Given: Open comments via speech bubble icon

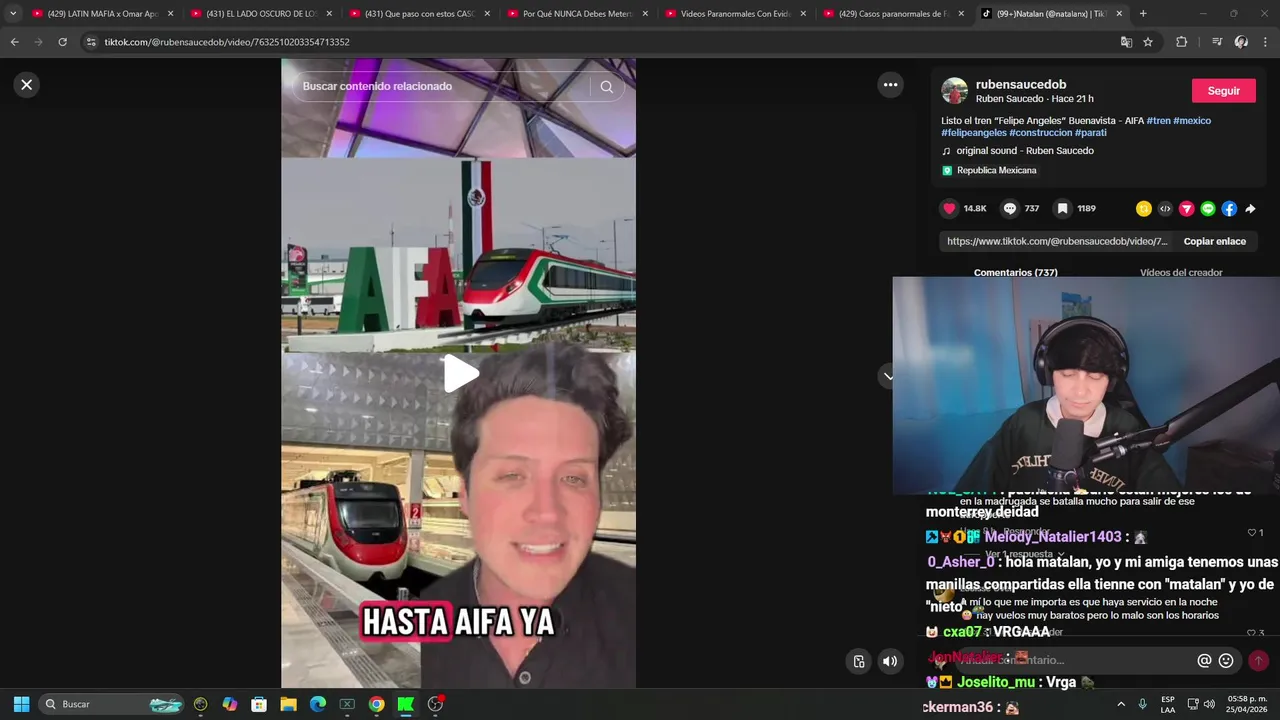Looking at the screenshot, I should click(x=1010, y=208).
